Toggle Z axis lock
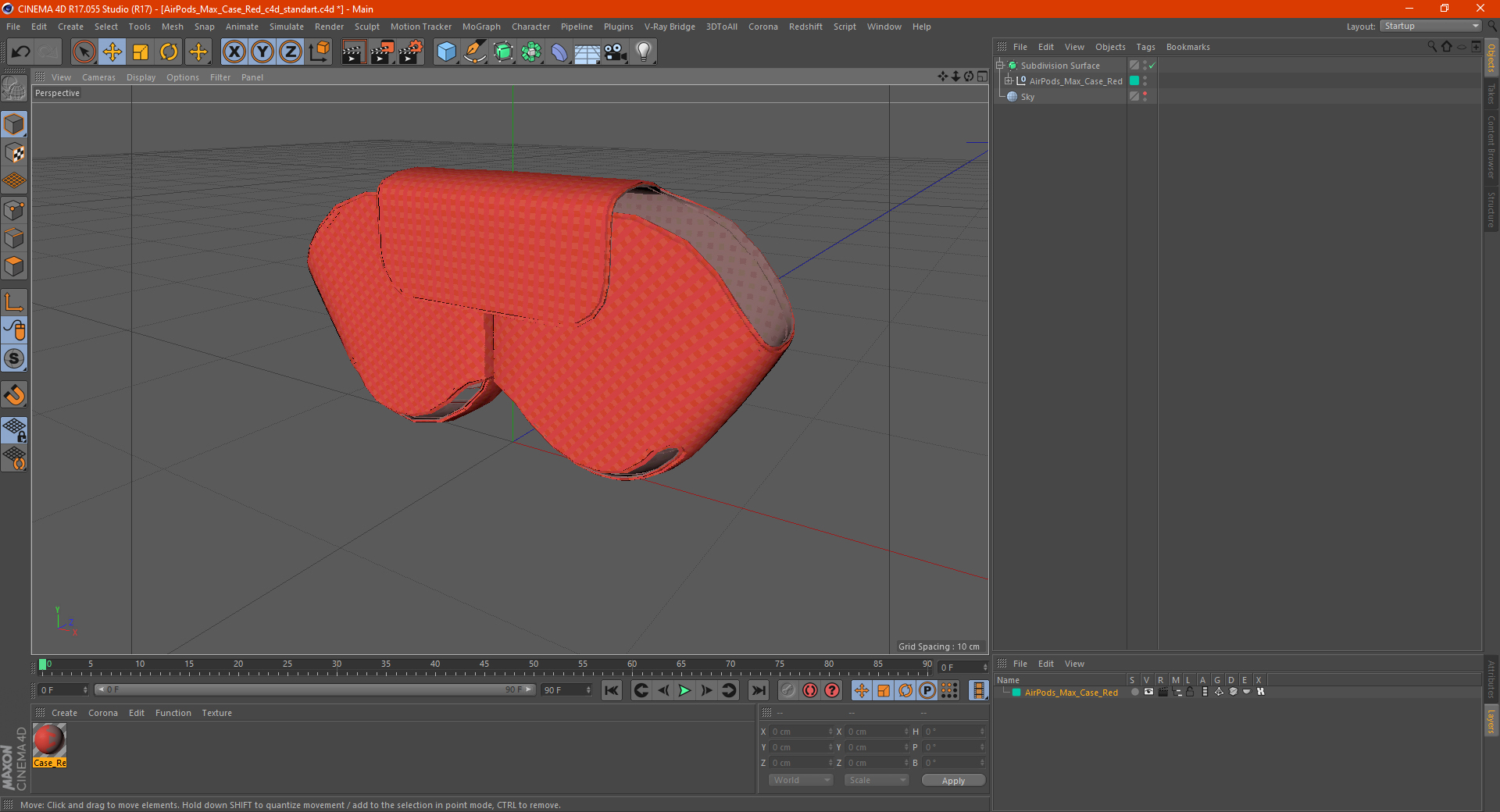This screenshot has width=1500, height=812. 291,52
